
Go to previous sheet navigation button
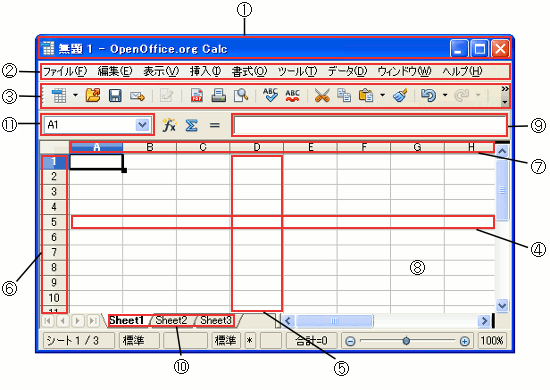point(62,321)
